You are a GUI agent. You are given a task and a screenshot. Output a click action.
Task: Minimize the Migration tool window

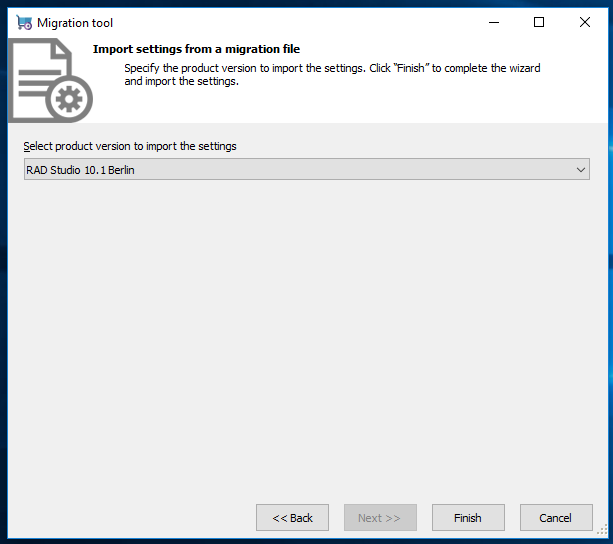pyautogui.click(x=494, y=22)
